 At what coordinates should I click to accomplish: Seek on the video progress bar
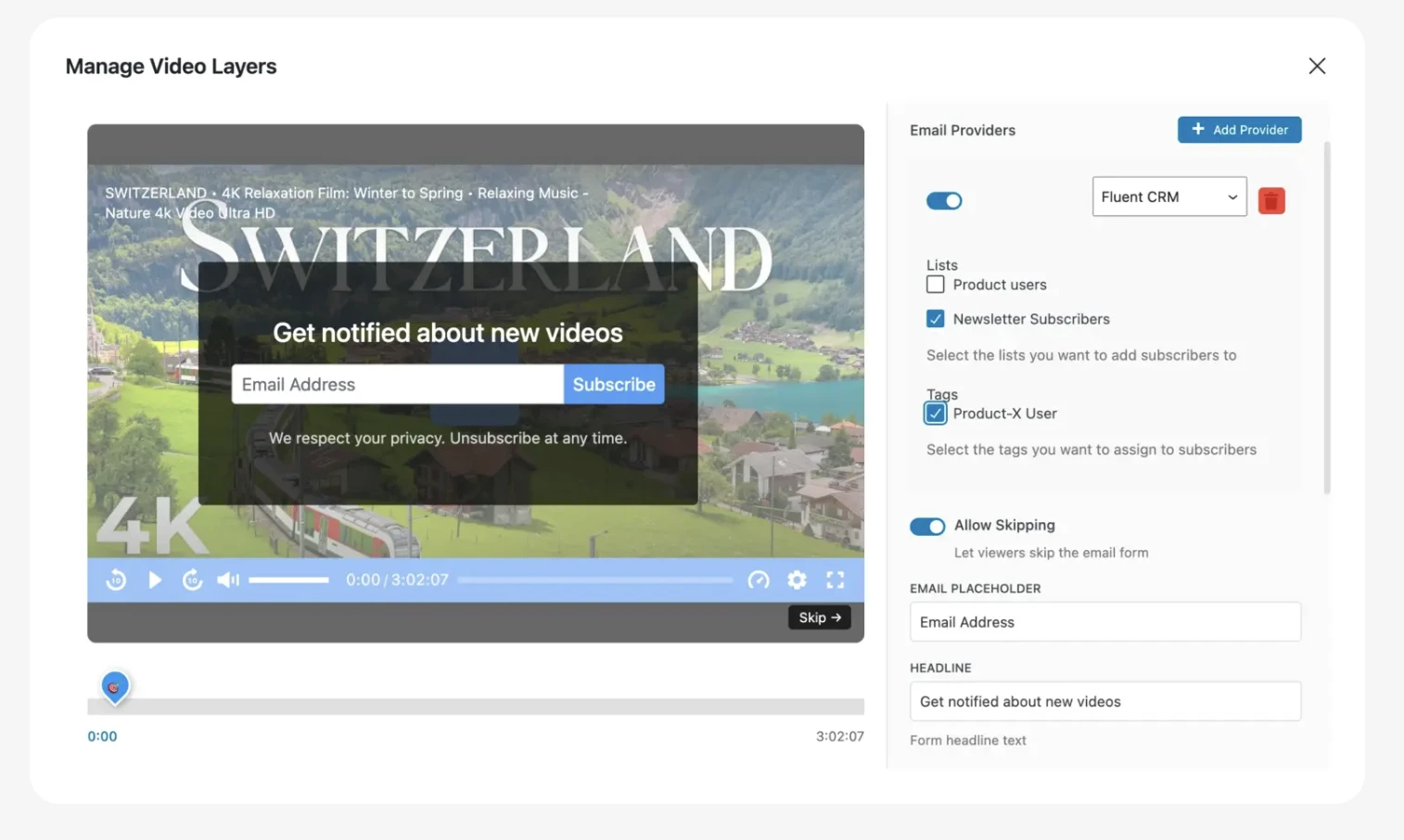594,580
